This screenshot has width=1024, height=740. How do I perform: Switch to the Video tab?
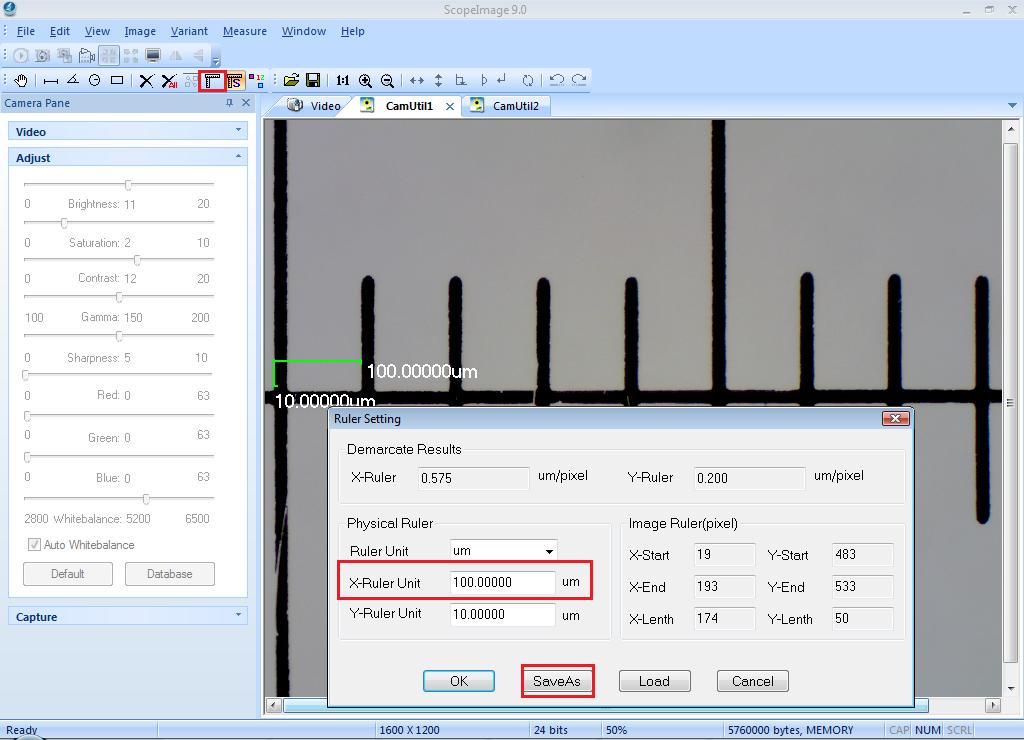point(315,105)
